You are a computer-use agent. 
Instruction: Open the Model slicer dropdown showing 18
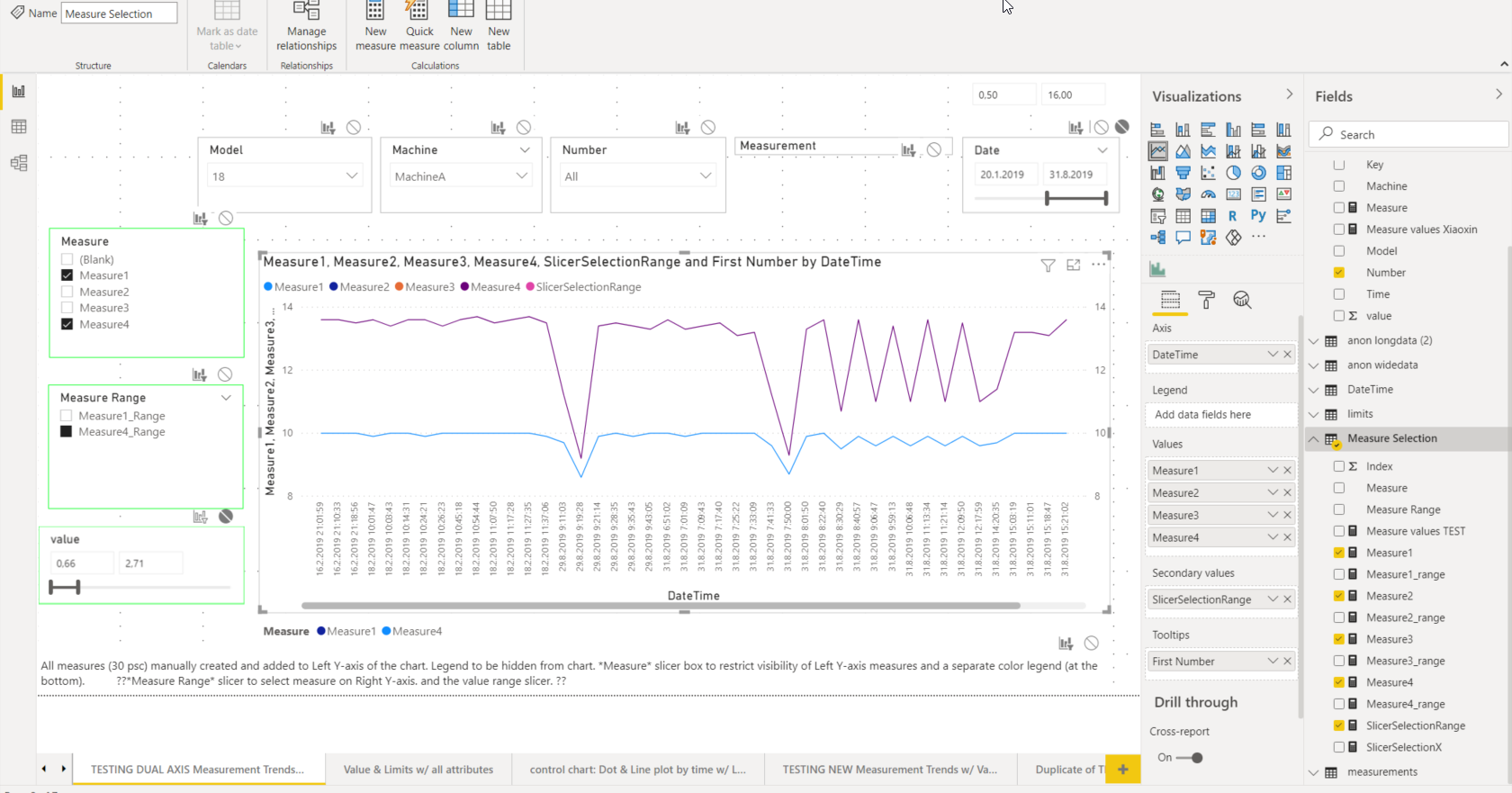[286, 176]
